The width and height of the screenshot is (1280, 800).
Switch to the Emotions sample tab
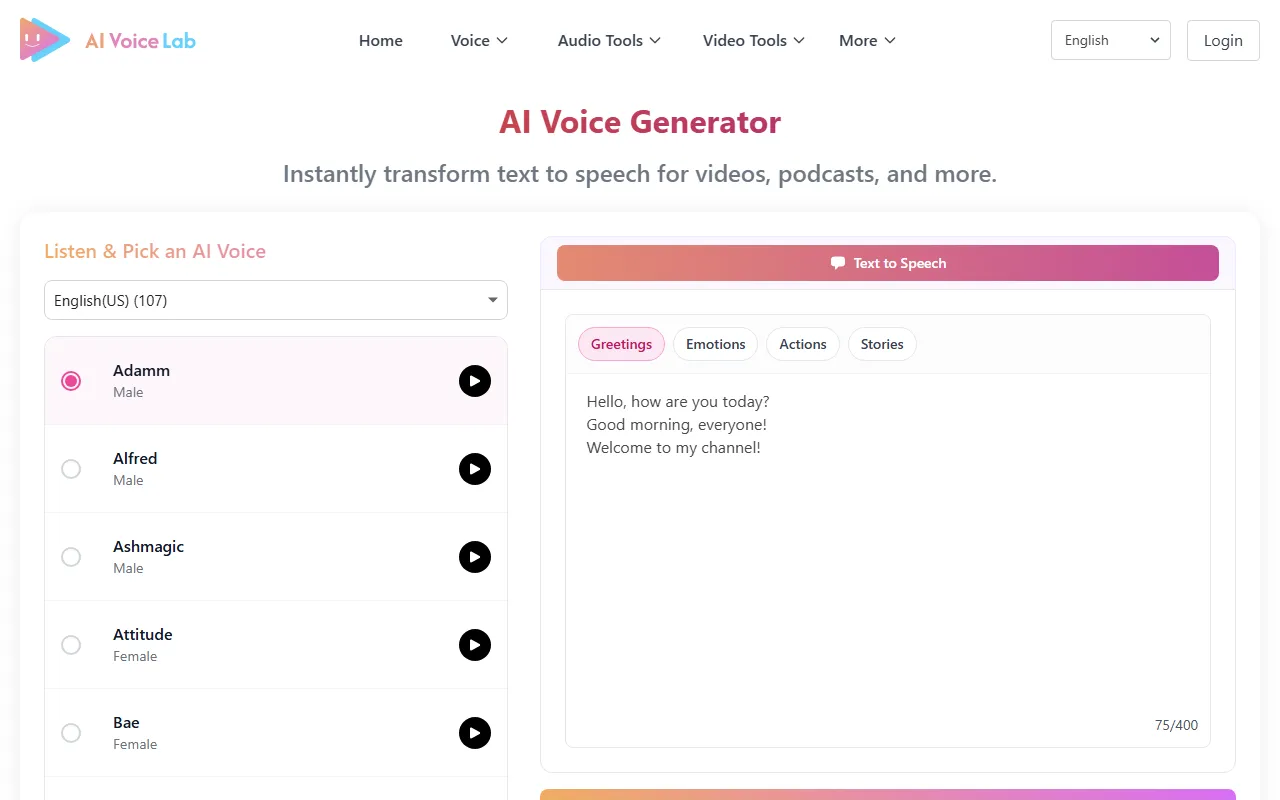pyautogui.click(x=715, y=344)
